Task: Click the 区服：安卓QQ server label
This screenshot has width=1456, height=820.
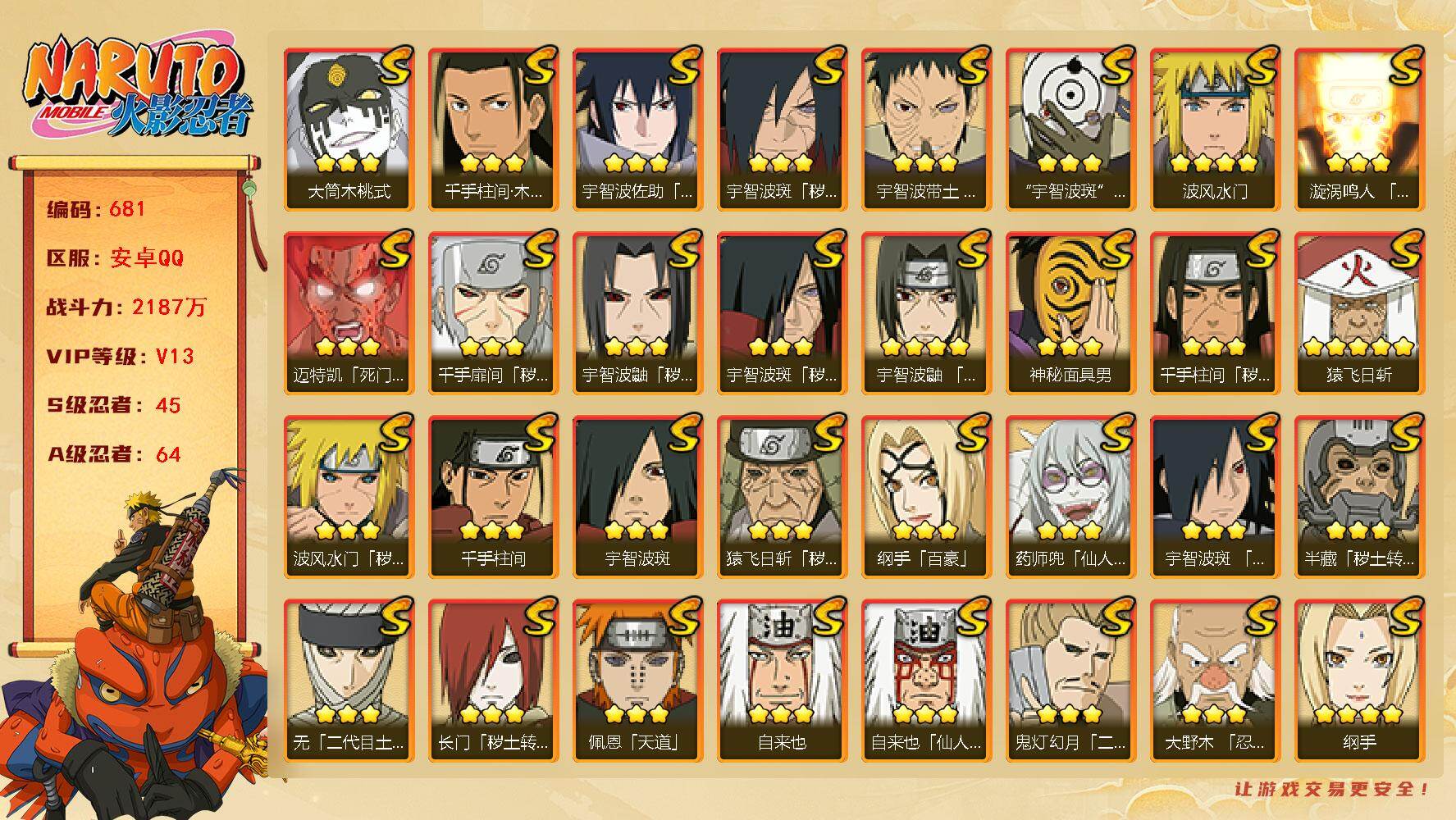Action: (x=116, y=258)
